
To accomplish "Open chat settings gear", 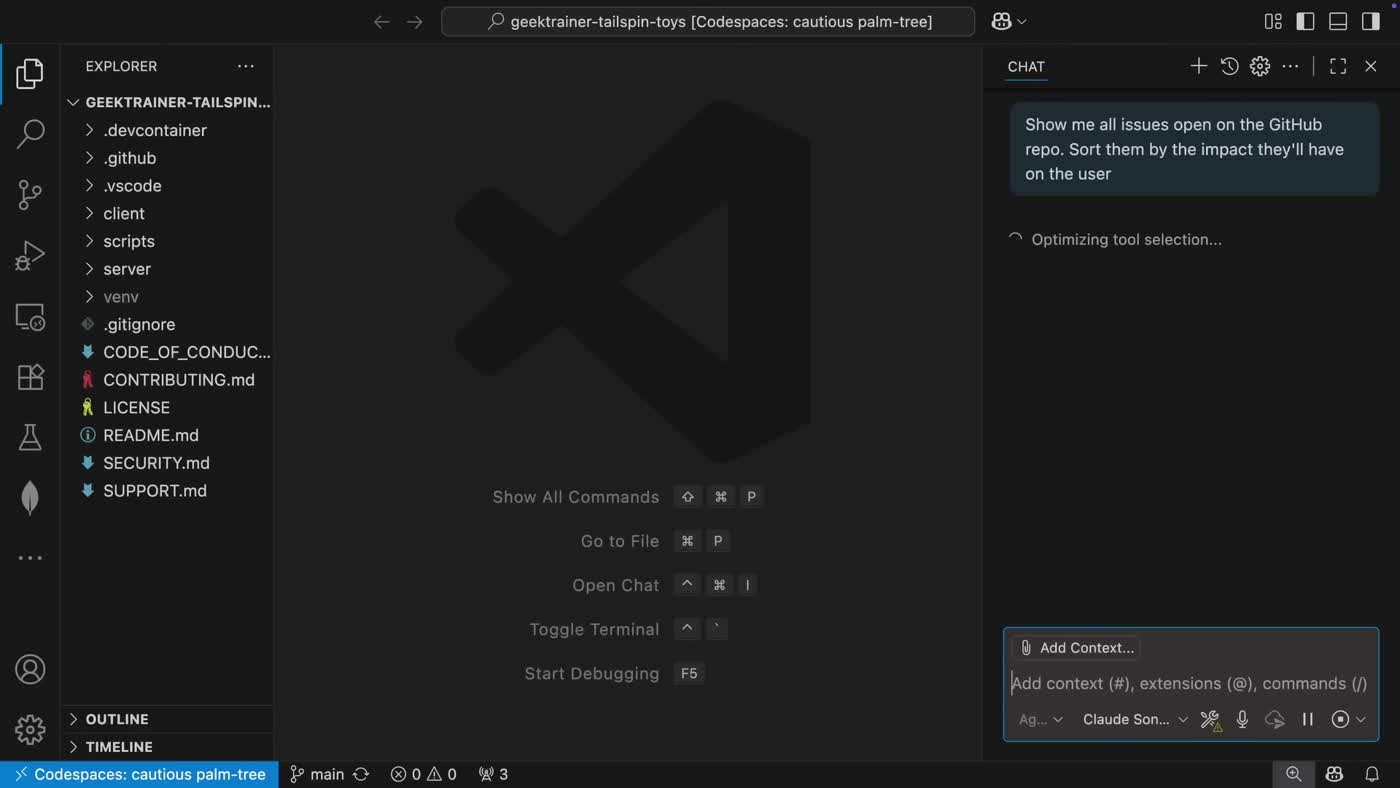I will pos(1260,66).
